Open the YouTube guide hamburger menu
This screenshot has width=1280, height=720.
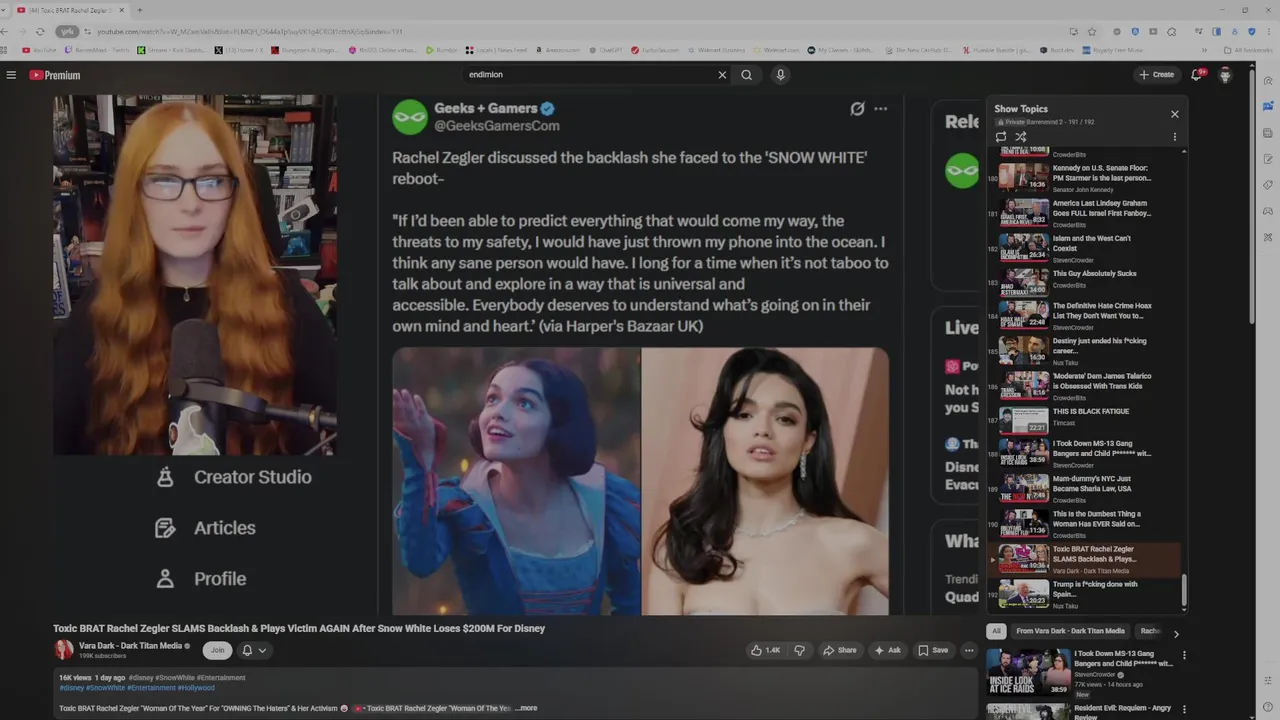(x=11, y=75)
